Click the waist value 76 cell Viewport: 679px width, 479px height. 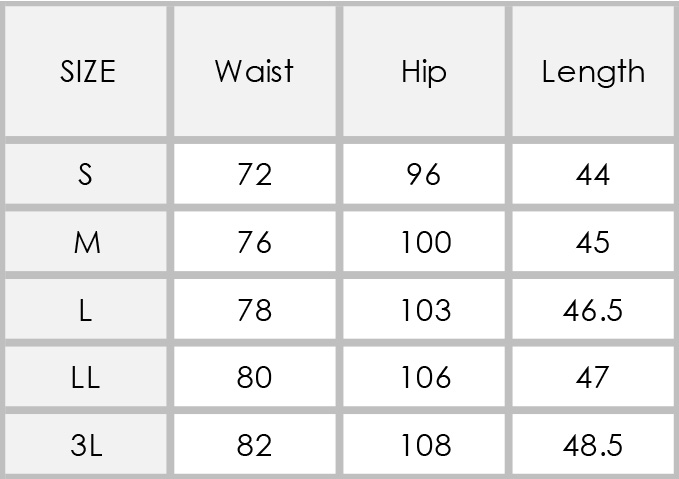(255, 242)
